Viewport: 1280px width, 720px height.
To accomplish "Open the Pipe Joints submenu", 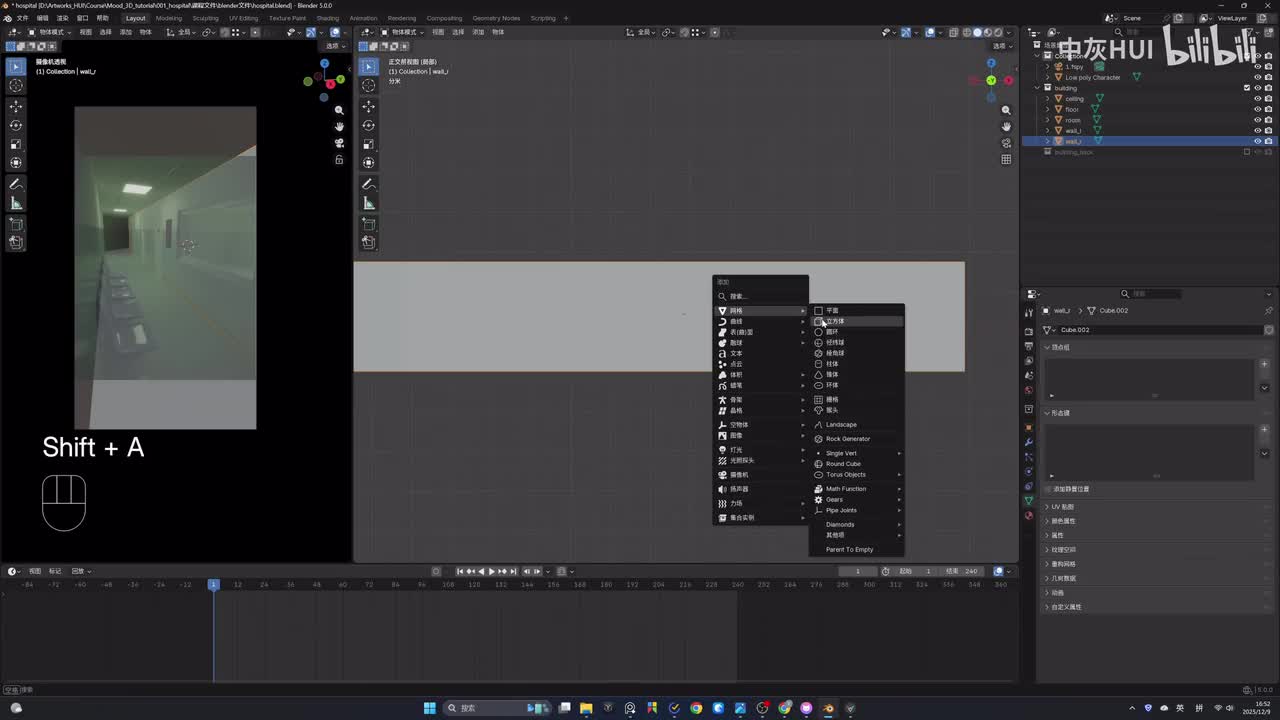I will tap(857, 510).
